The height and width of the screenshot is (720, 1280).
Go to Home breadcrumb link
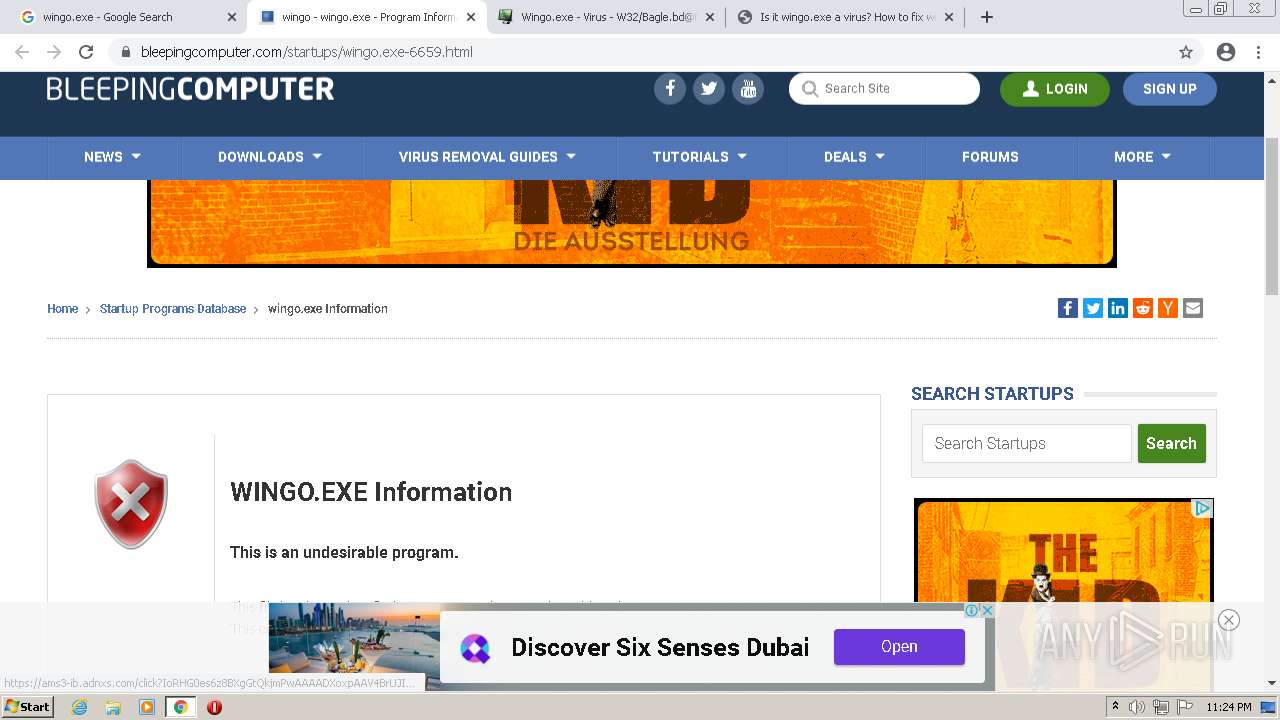click(x=62, y=309)
